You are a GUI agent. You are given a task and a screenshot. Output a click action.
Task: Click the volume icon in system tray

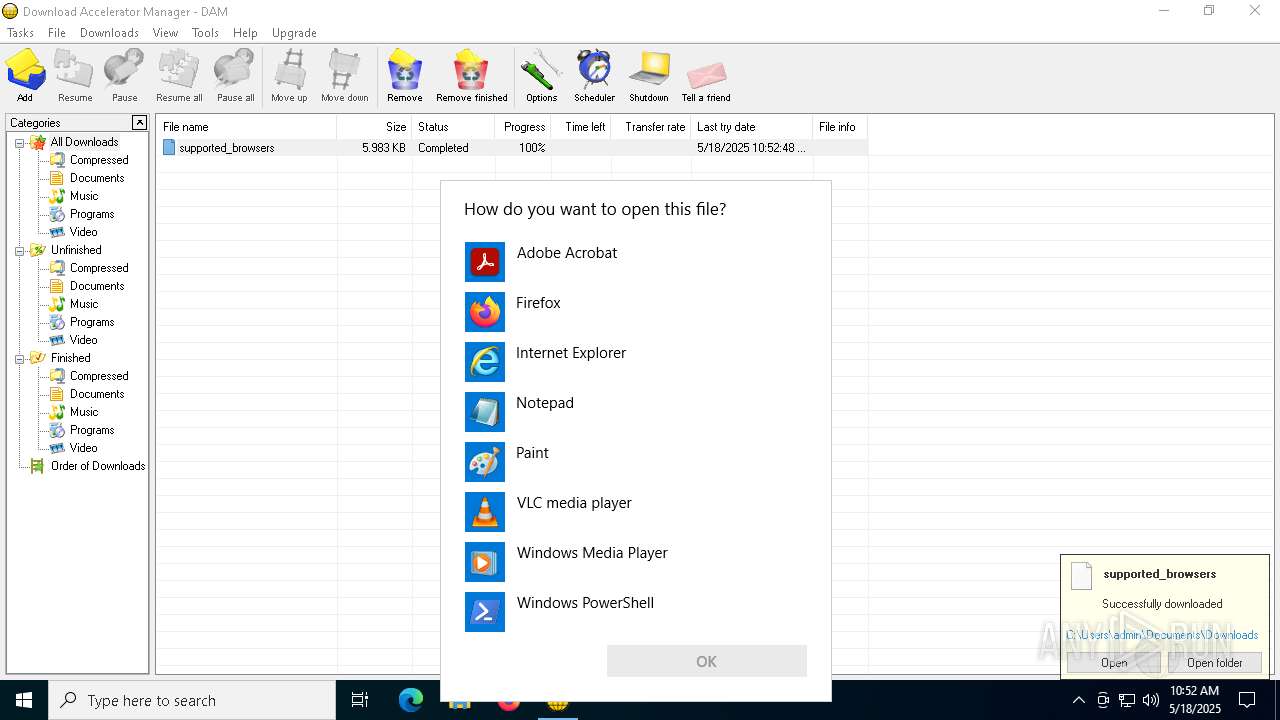[1151, 700]
